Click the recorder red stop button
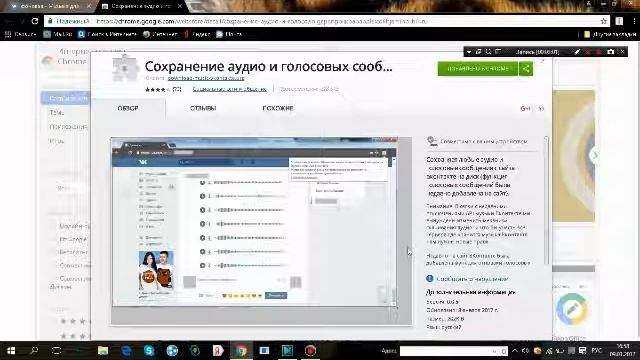640x360 pixels. 599,52
